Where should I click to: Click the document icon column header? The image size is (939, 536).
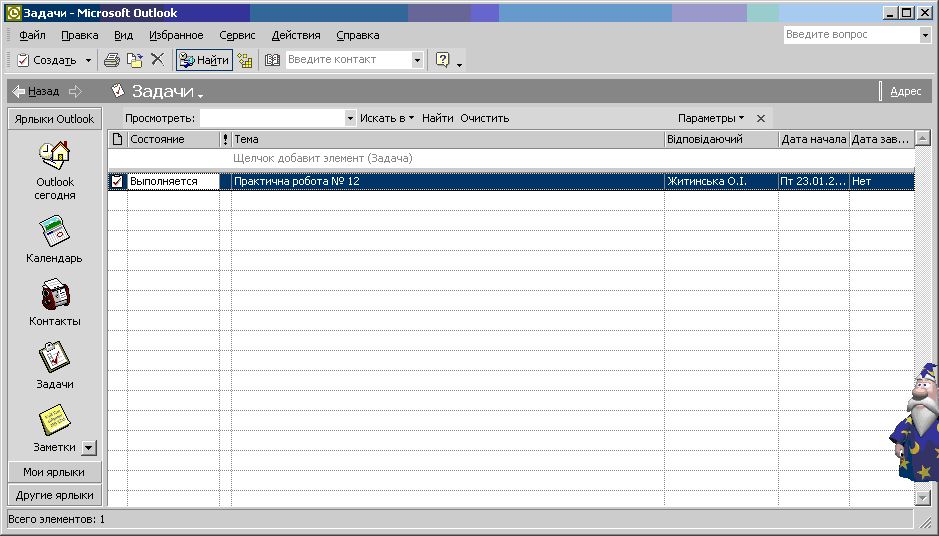[117, 139]
